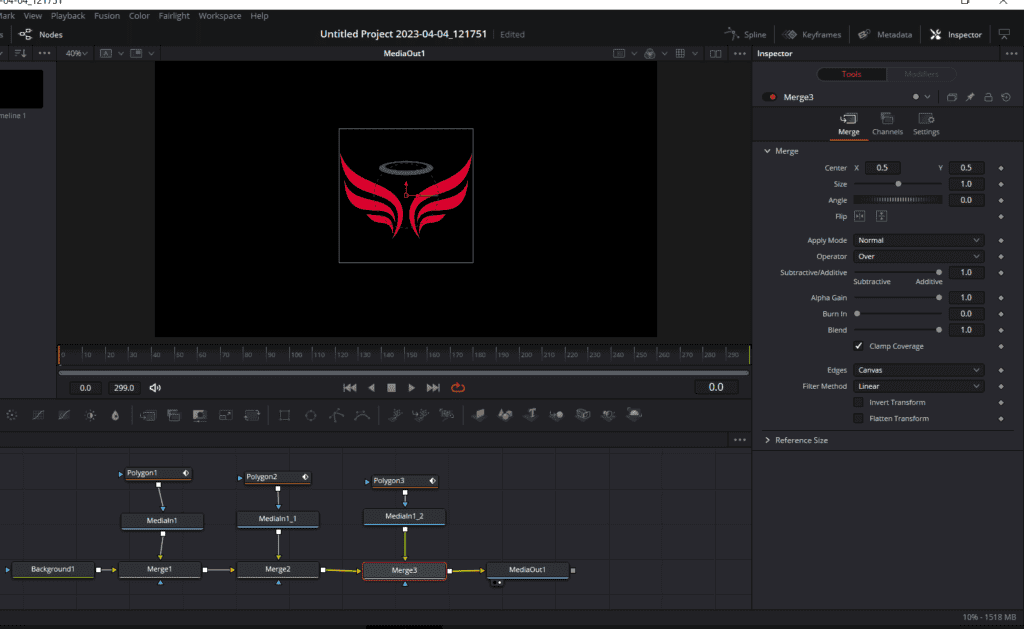Add a Rectangle mask from toolbar
1024x629 pixels.
(x=285, y=415)
